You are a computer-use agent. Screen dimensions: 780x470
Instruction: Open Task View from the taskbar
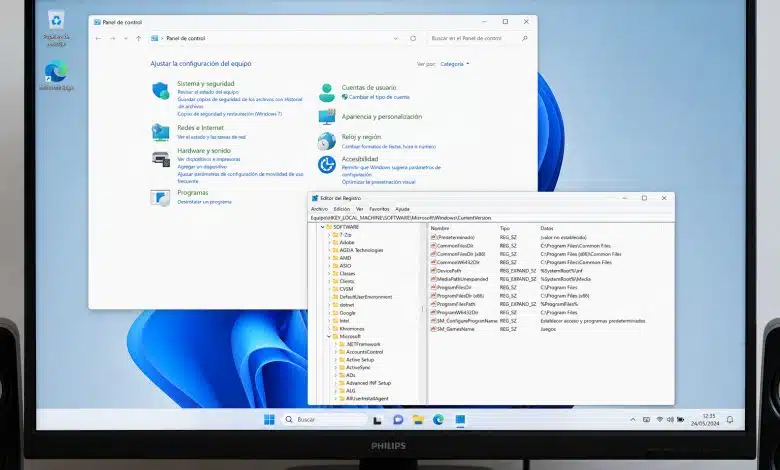point(378,420)
